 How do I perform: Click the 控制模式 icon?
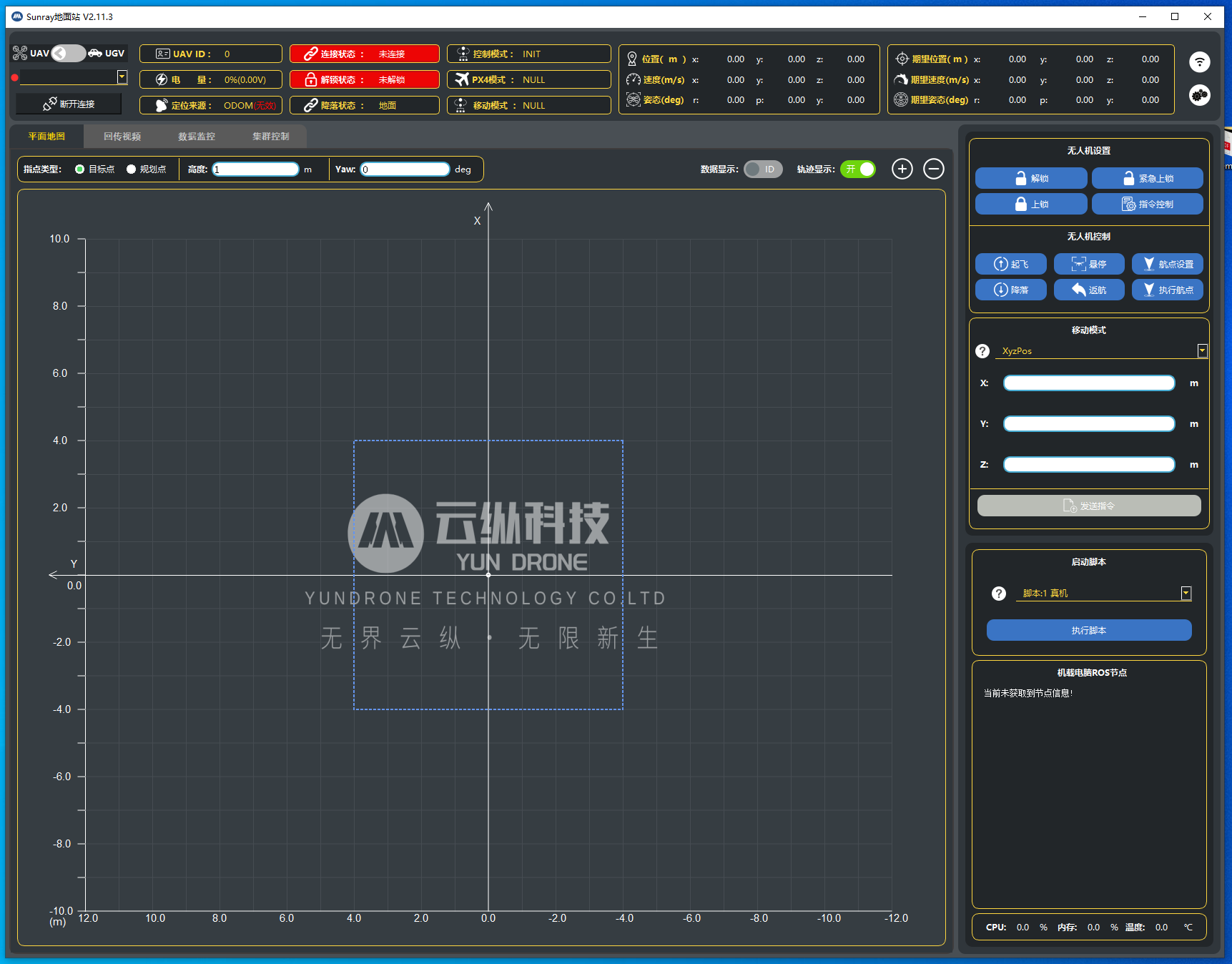point(463,54)
